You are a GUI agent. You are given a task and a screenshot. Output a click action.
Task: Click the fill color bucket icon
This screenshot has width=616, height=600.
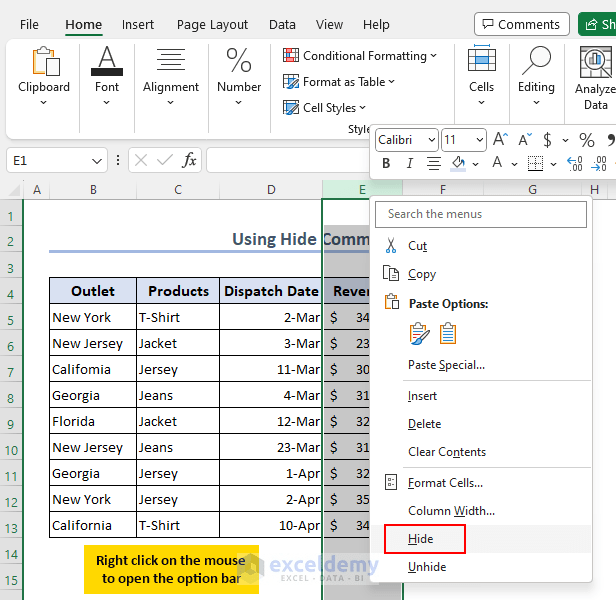coord(458,163)
